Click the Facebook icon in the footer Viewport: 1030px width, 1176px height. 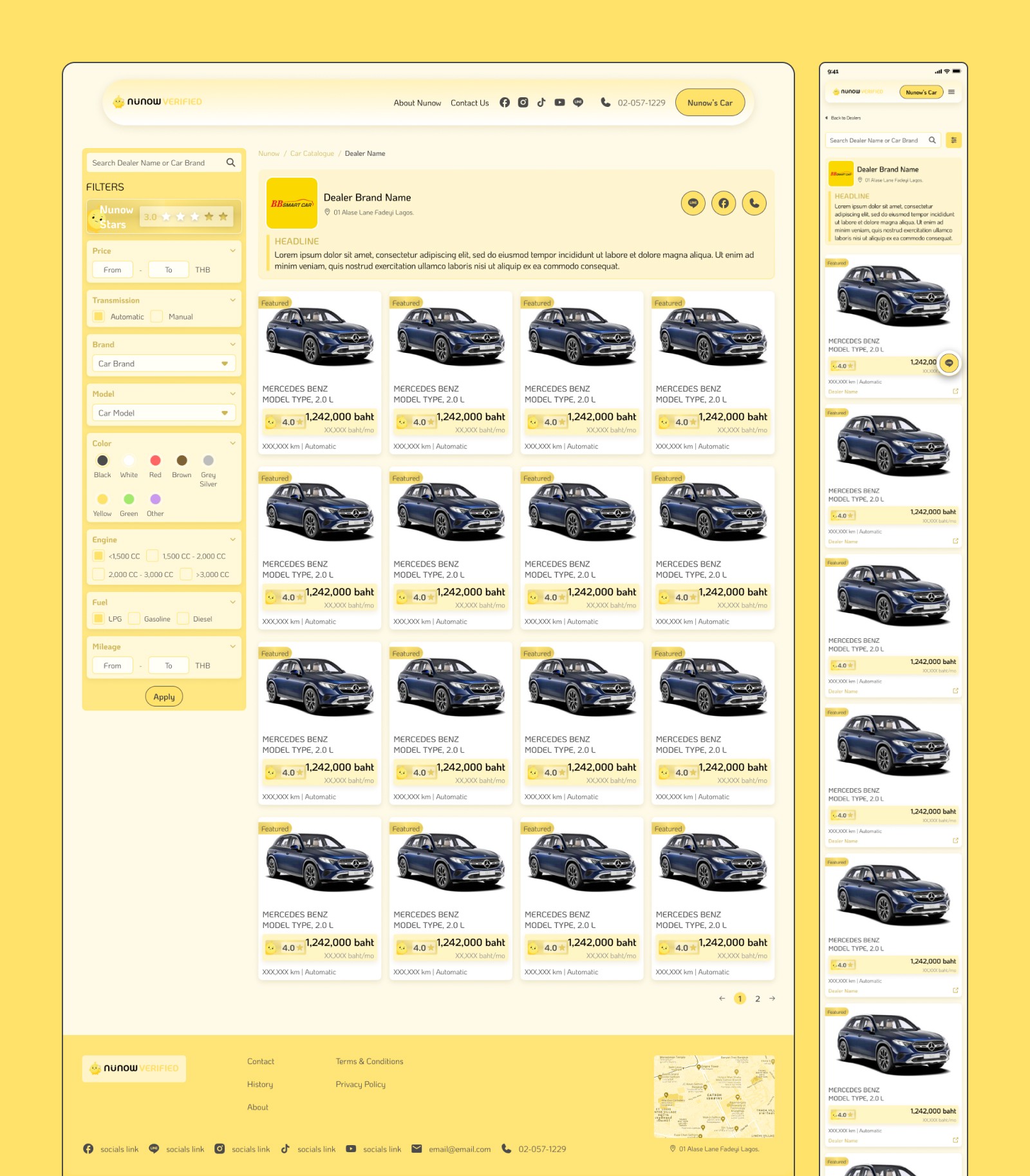click(x=88, y=1149)
